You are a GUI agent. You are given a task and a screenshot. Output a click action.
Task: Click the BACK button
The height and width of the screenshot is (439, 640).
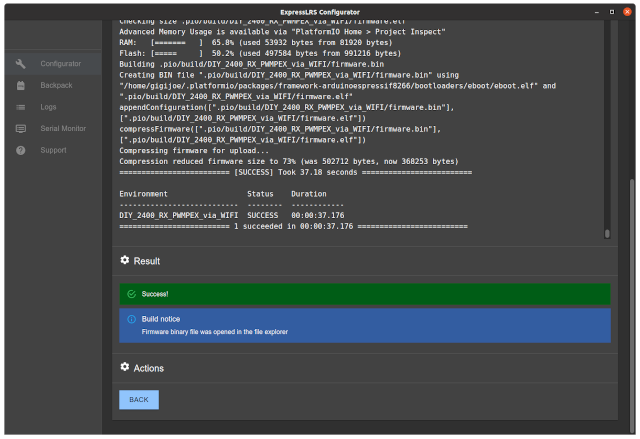(139, 399)
